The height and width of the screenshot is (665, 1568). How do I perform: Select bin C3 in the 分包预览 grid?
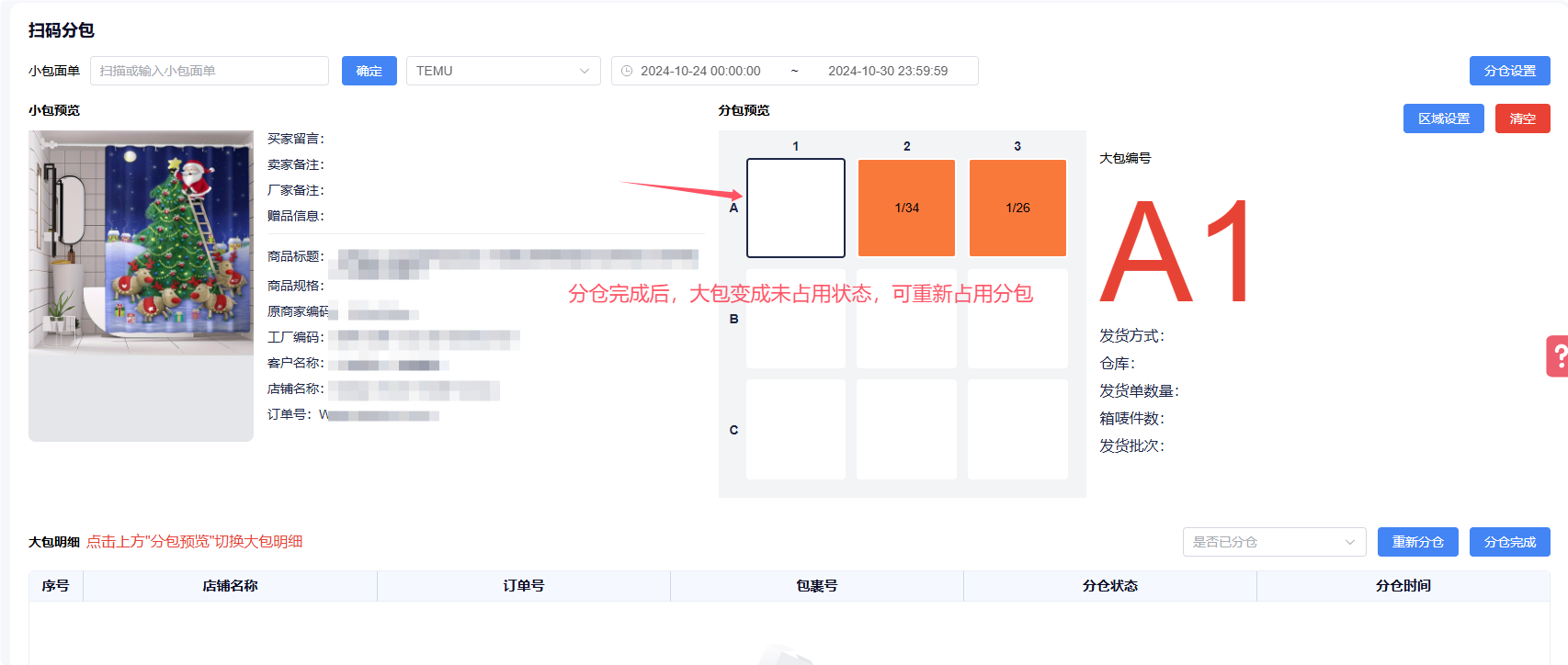pyautogui.click(x=1017, y=429)
